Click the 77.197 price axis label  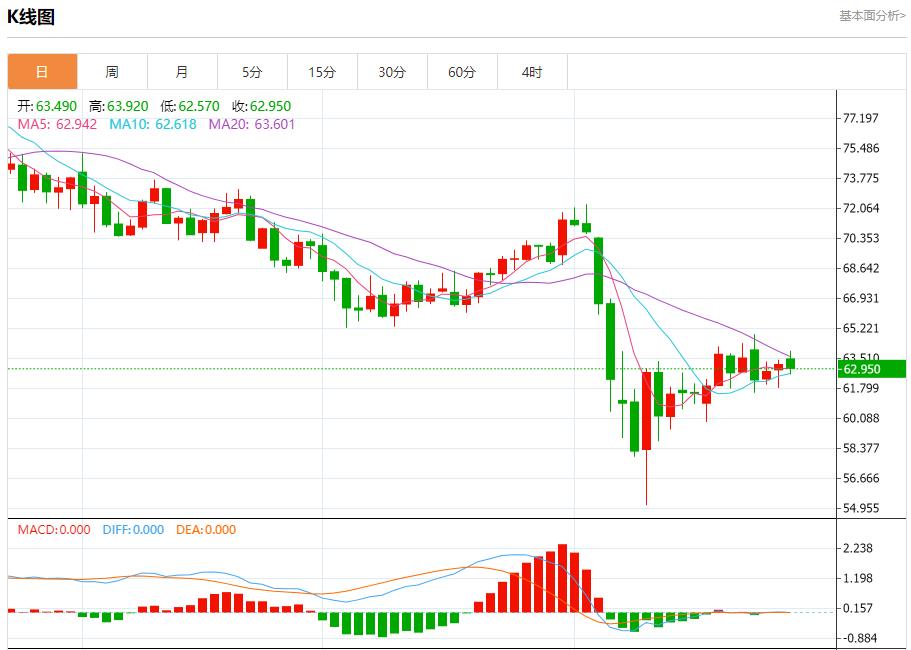[x=860, y=118]
